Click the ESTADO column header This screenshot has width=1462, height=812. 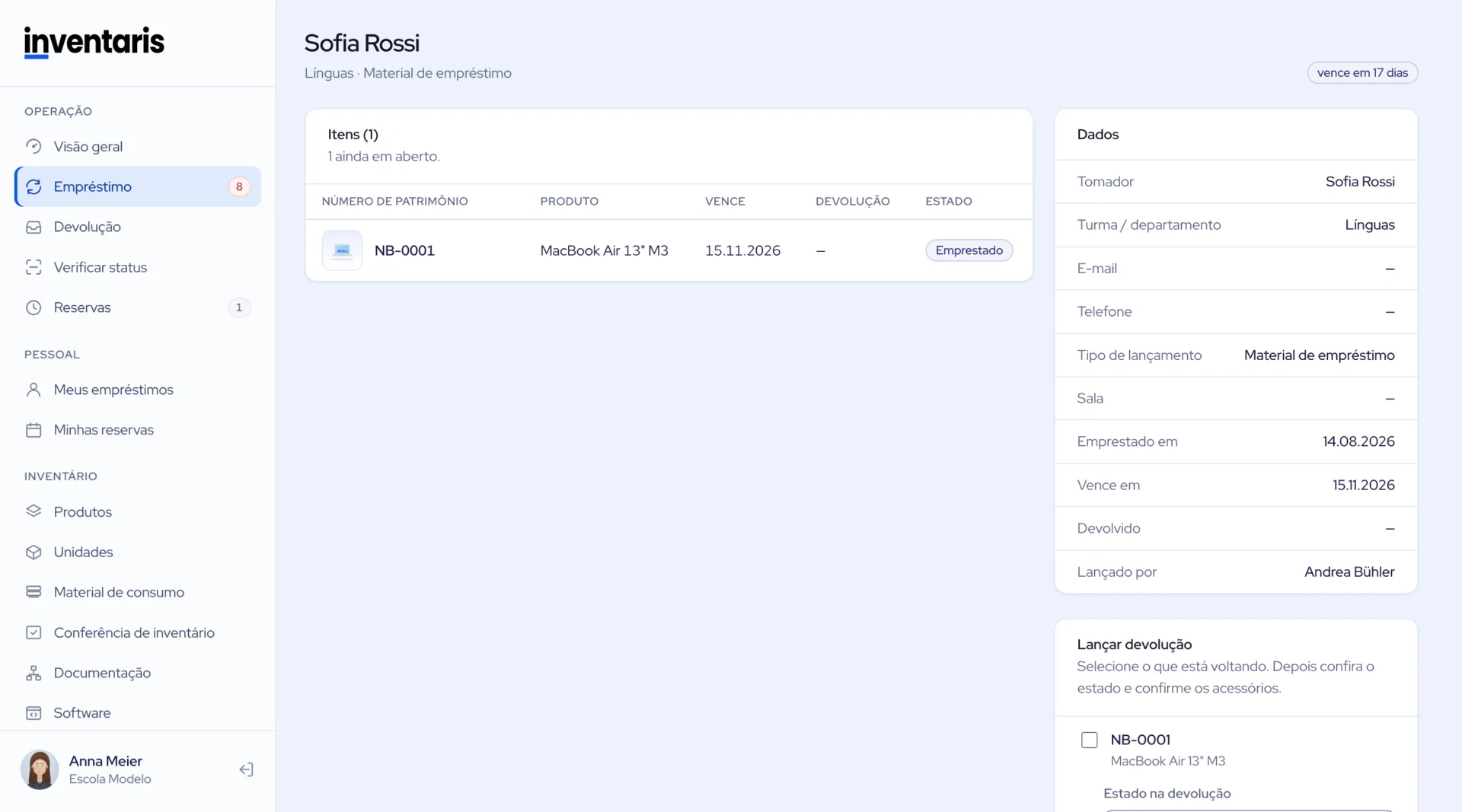coord(949,201)
